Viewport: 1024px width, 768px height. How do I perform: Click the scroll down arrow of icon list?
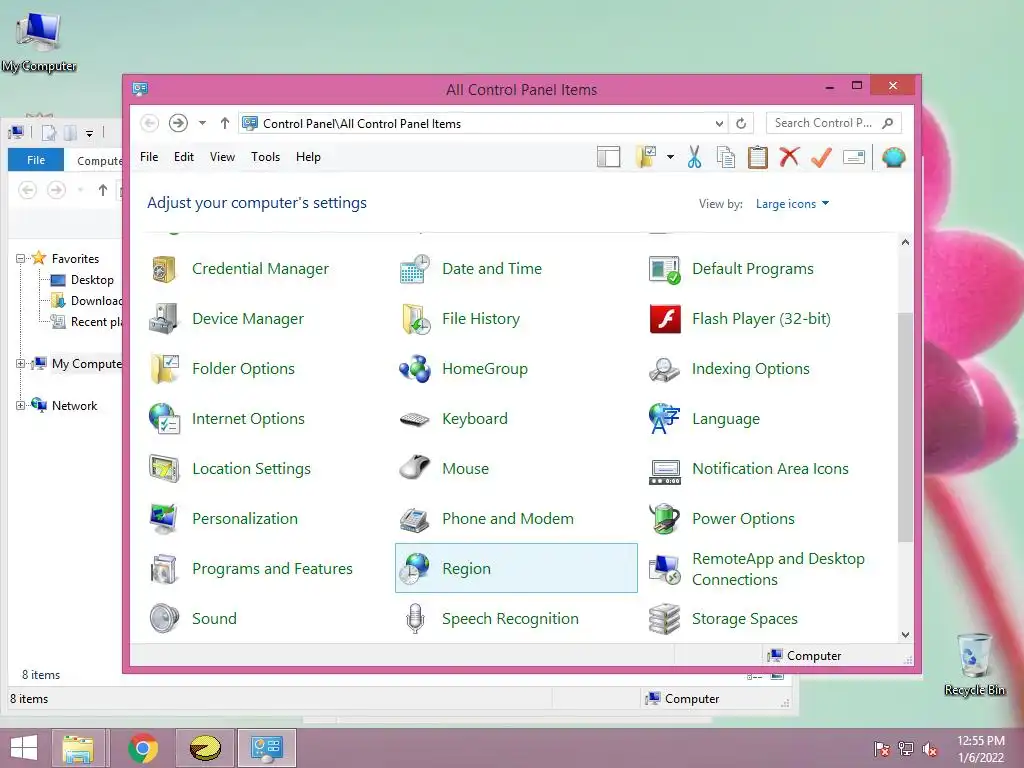[x=905, y=635]
